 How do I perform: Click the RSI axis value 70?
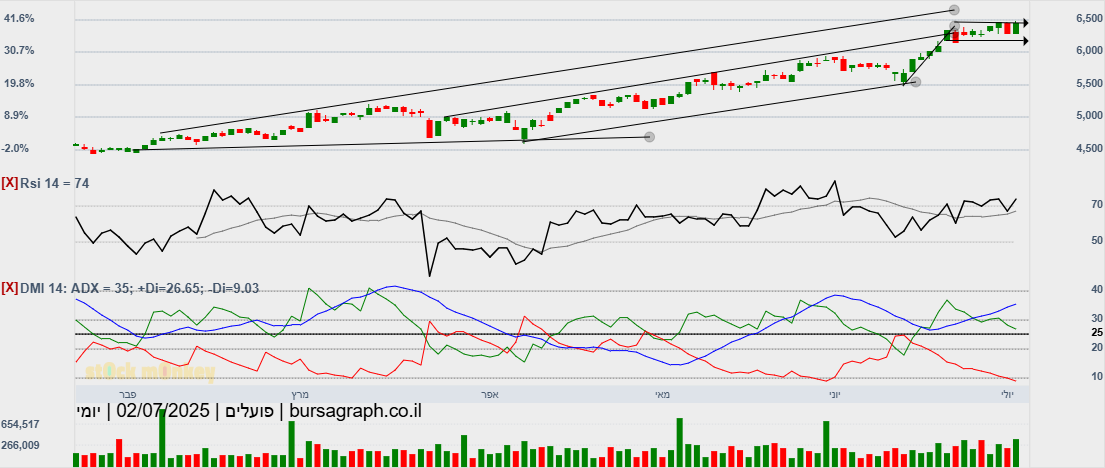point(1097,205)
